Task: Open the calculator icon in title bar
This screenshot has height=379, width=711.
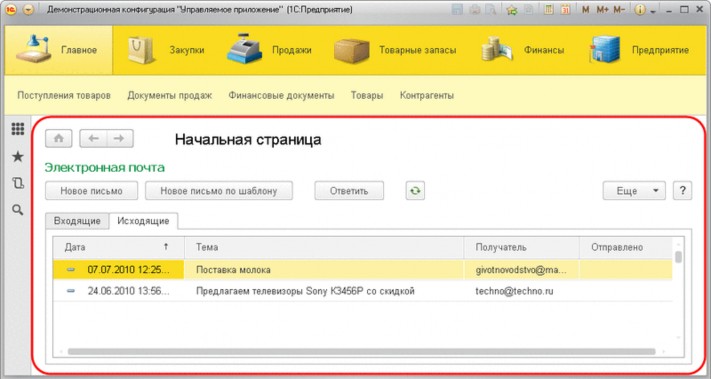Action: (x=549, y=10)
